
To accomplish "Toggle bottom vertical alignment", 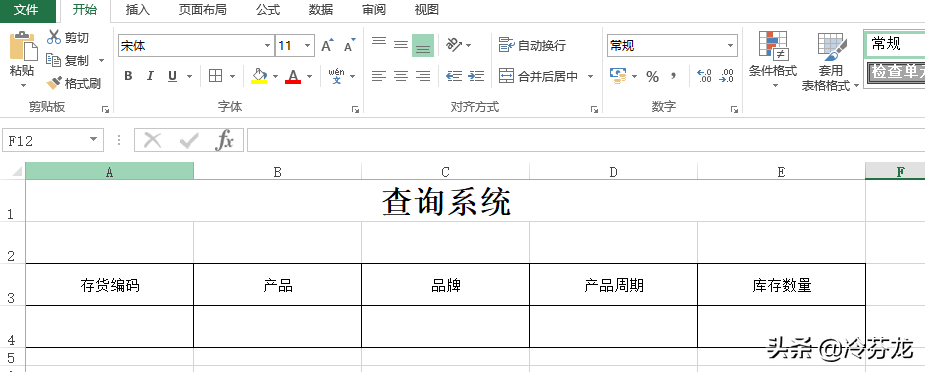I will (x=423, y=45).
